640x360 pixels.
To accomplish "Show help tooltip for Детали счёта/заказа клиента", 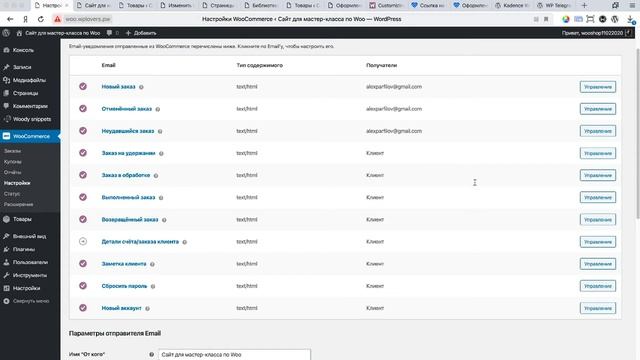I will tap(184, 242).
